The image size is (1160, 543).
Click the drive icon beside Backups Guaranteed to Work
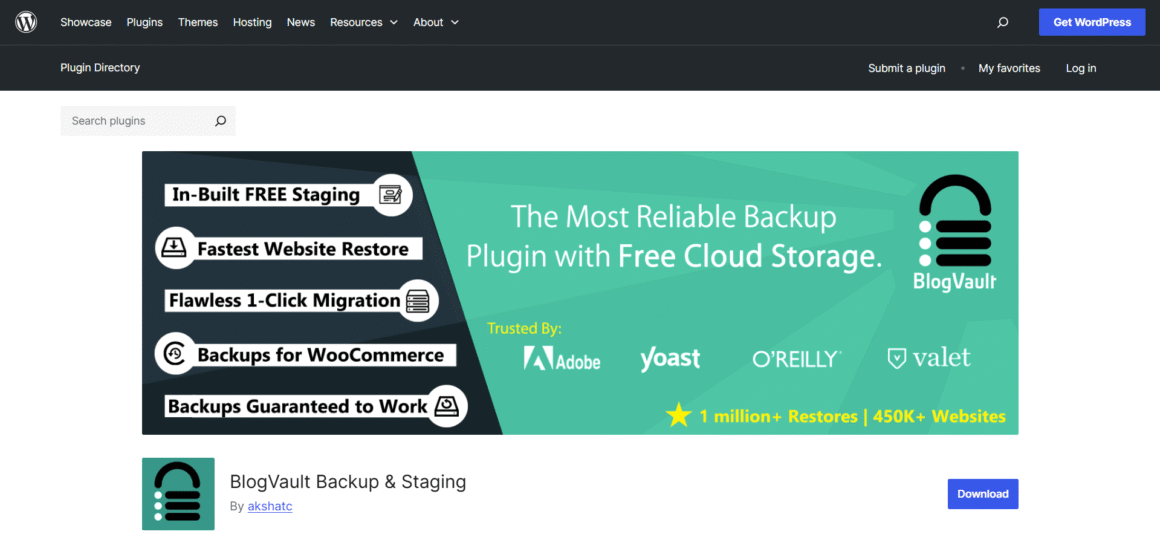click(447, 406)
